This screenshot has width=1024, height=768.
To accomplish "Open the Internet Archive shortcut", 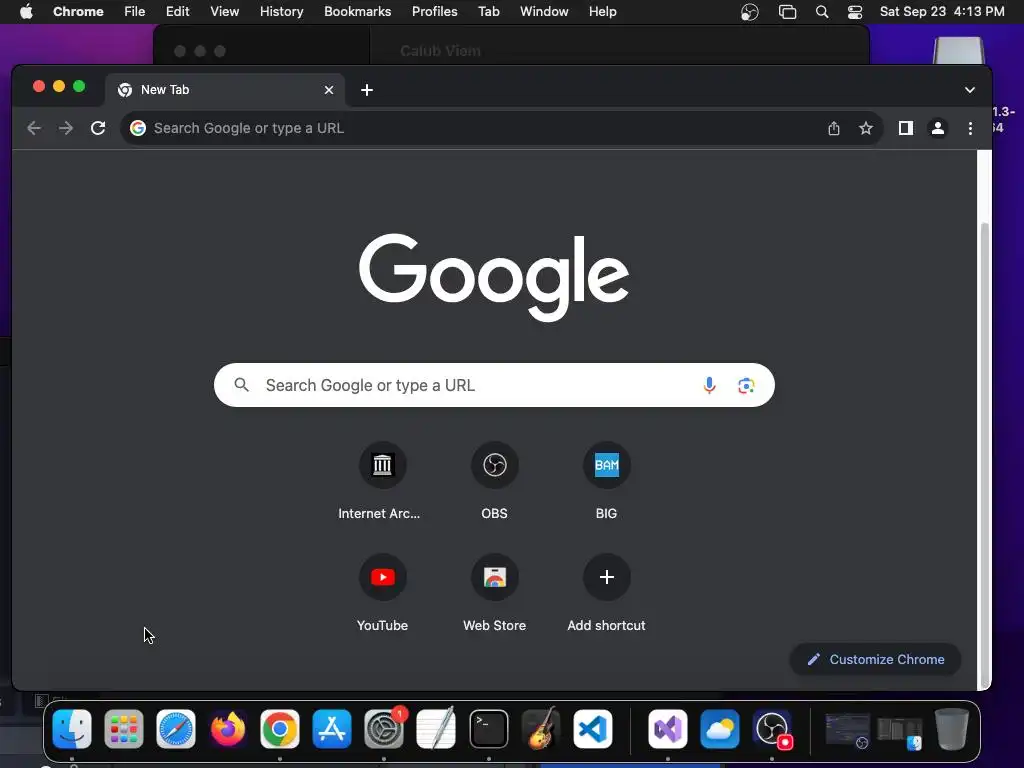I will (x=382, y=481).
